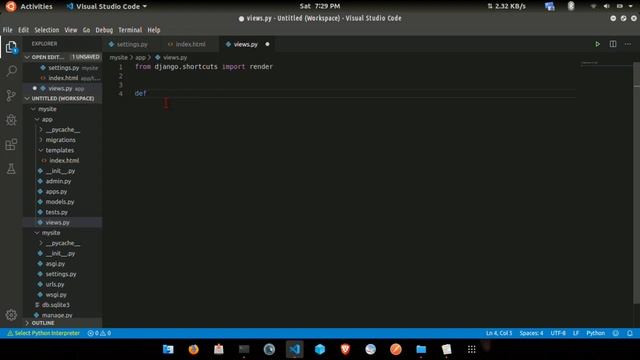
Task: Open the Explorer view in activity bar
Action: [11, 47]
